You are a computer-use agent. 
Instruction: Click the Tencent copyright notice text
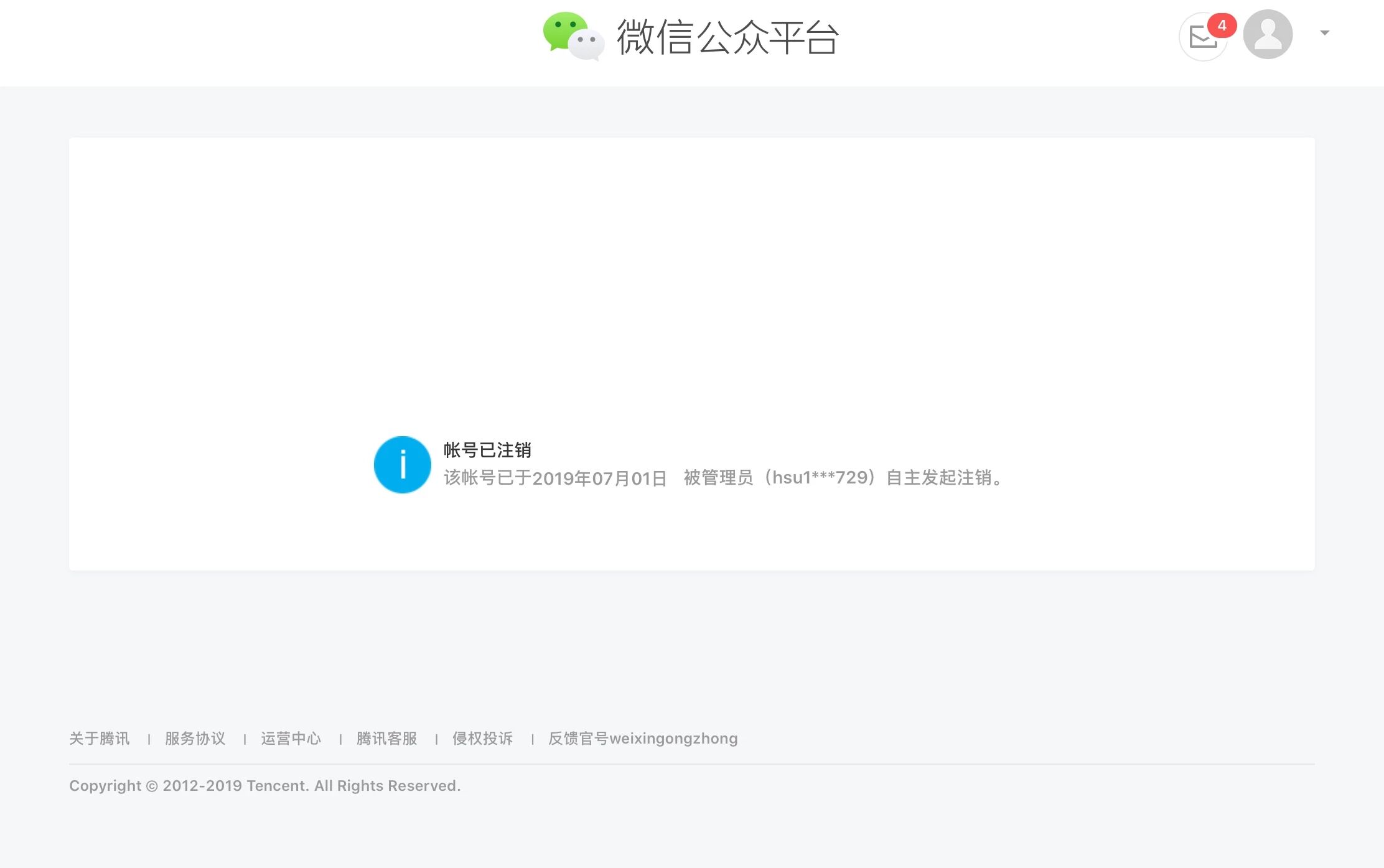264,786
